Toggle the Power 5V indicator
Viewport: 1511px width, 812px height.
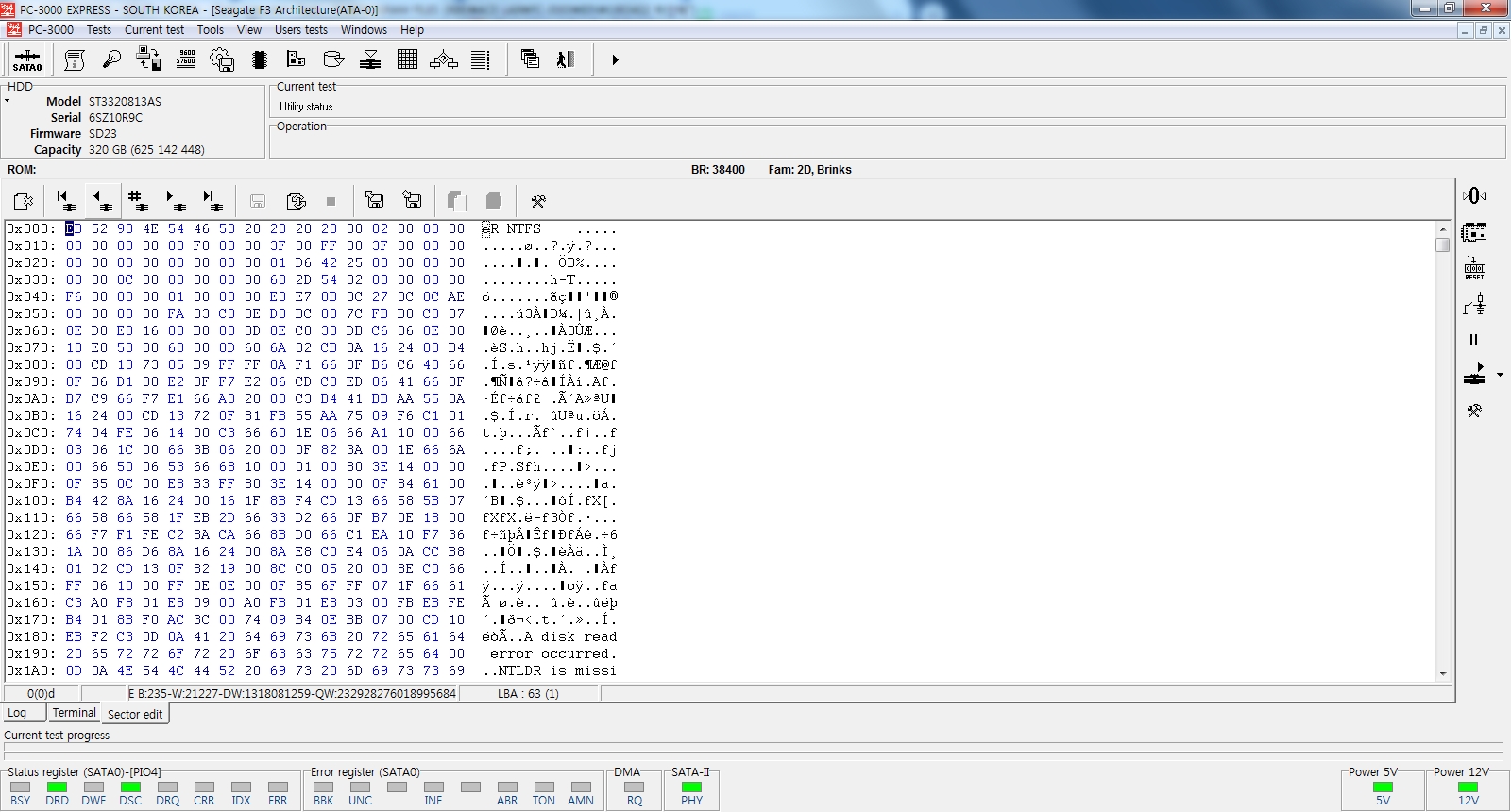pyautogui.click(x=1383, y=787)
